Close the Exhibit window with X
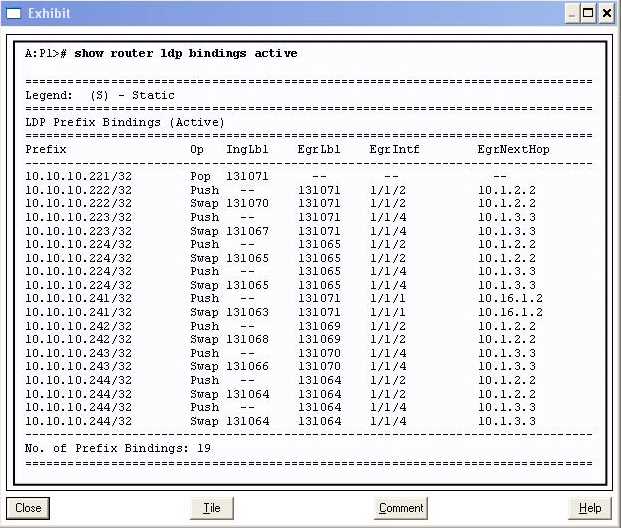This screenshot has height=528, width=621. [x=607, y=13]
